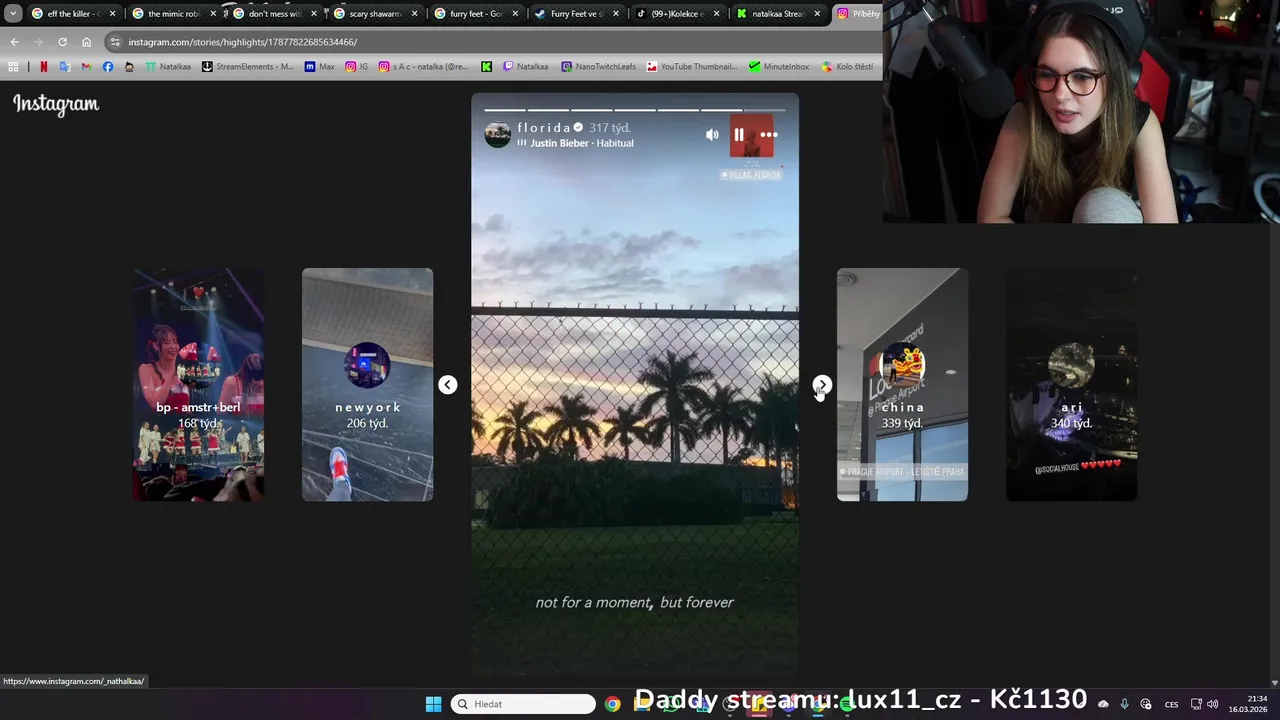Viewport: 1280px width, 720px height.
Task: Open the first Natalkaa Linktree bookmark
Action: pos(168,67)
